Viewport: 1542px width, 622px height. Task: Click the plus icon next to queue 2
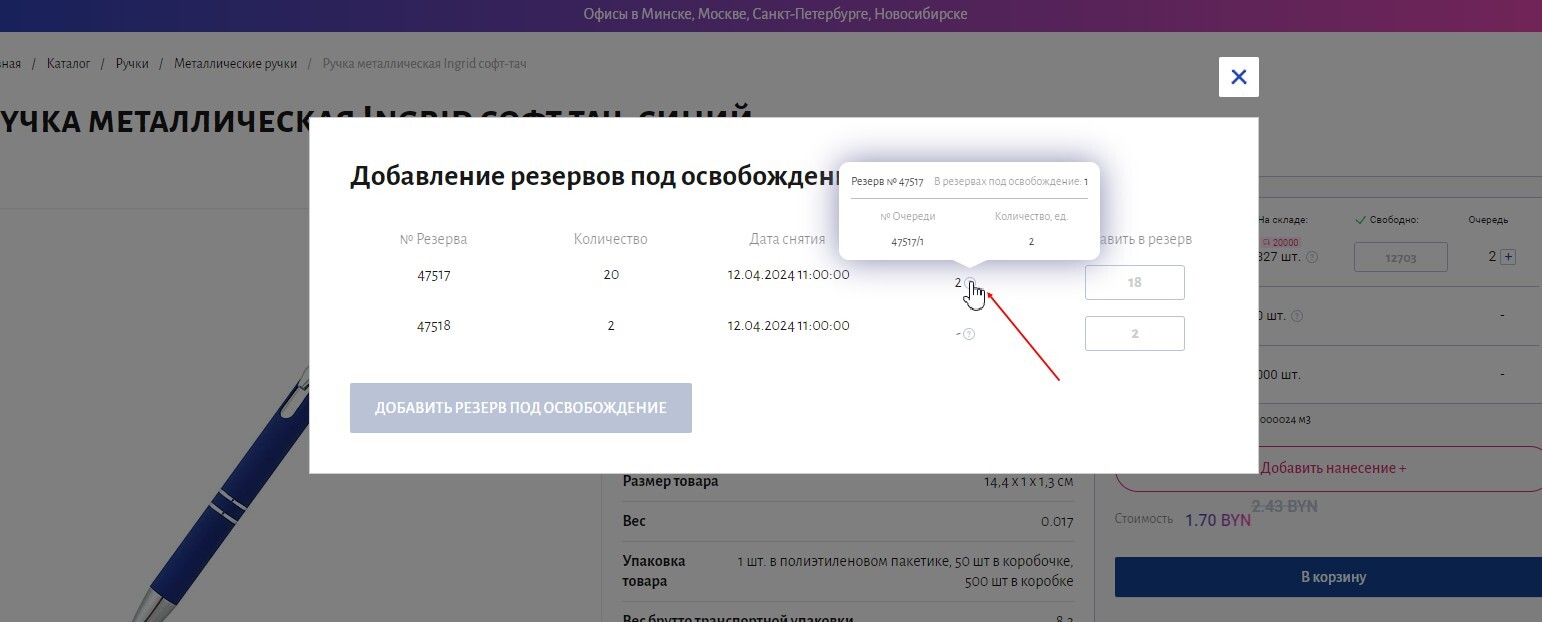(x=1509, y=257)
